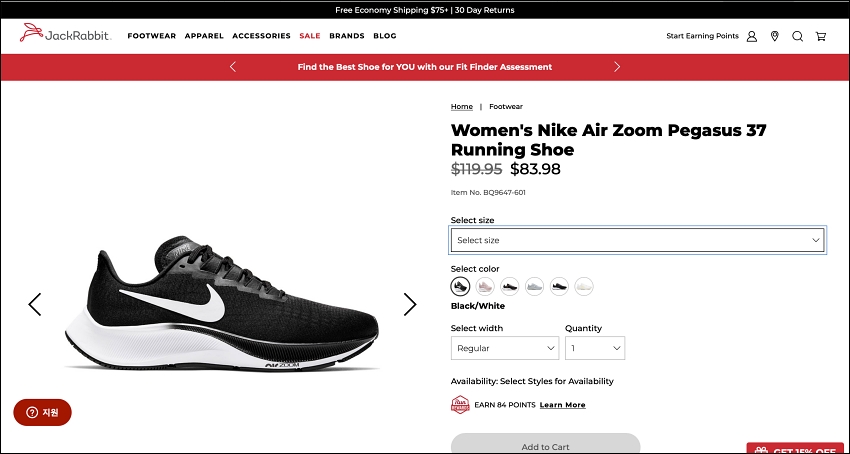The height and width of the screenshot is (454, 850).
Task: Click the rewards badge icon
Action: 460,405
